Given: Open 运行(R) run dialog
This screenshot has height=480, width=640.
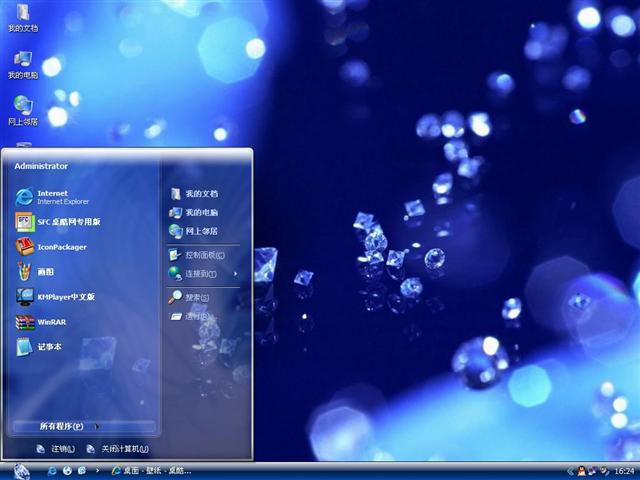Looking at the screenshot, I should 189,316.
